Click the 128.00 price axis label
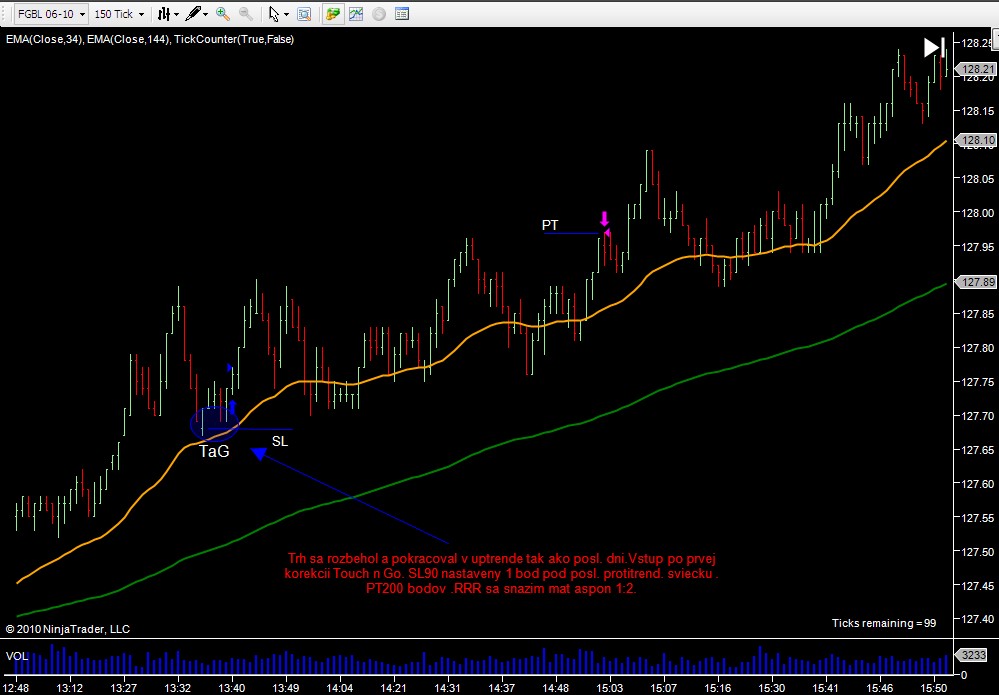This screenshot has width=999, height=695. pyautogui.click(x=977, y=213)
